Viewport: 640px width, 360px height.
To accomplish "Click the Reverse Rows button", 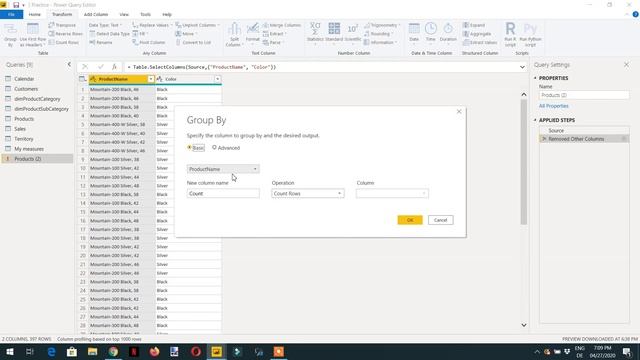I will (65, 33).
